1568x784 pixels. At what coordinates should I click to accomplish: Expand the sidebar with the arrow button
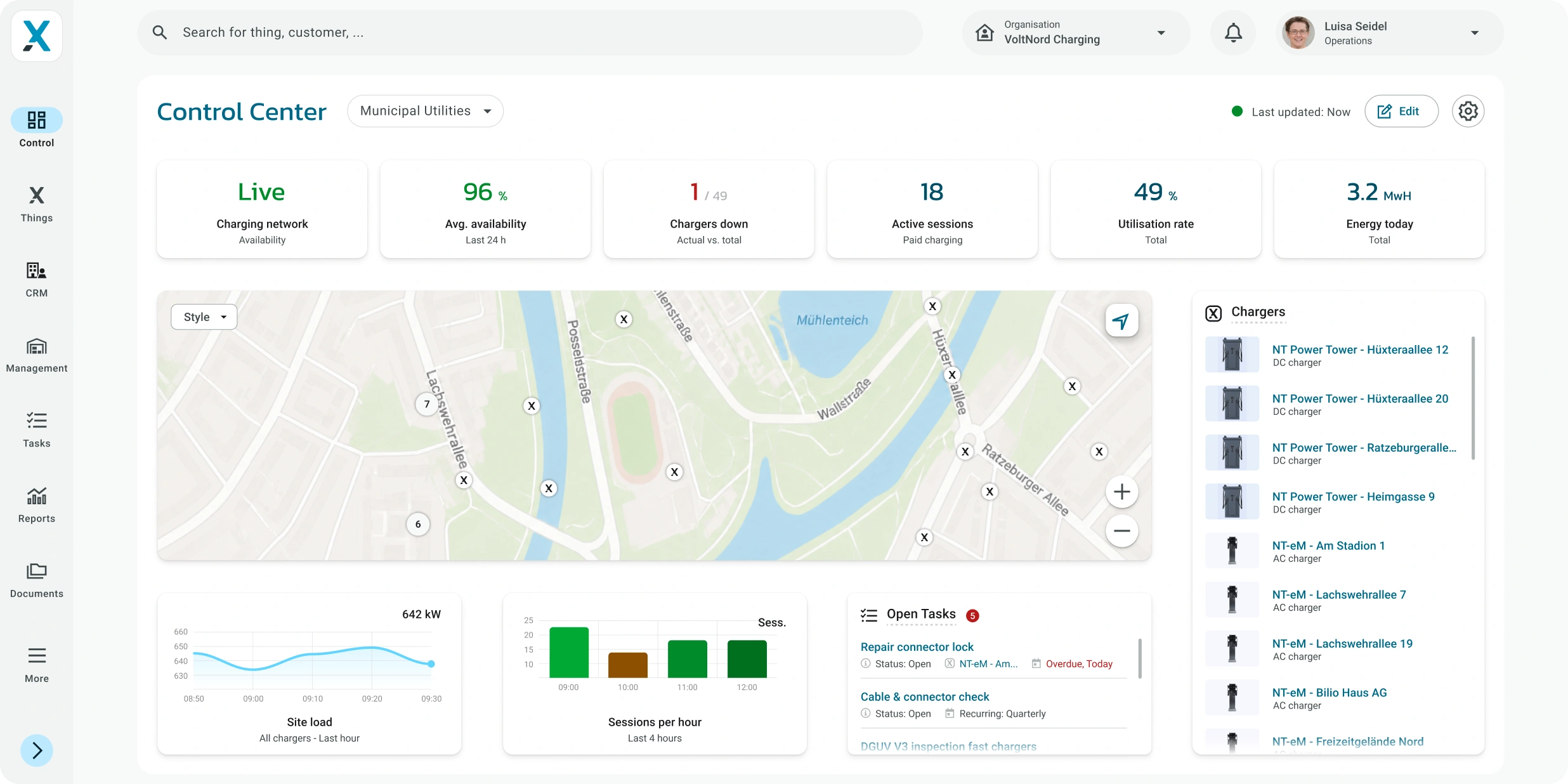click(x=37, y=750)
